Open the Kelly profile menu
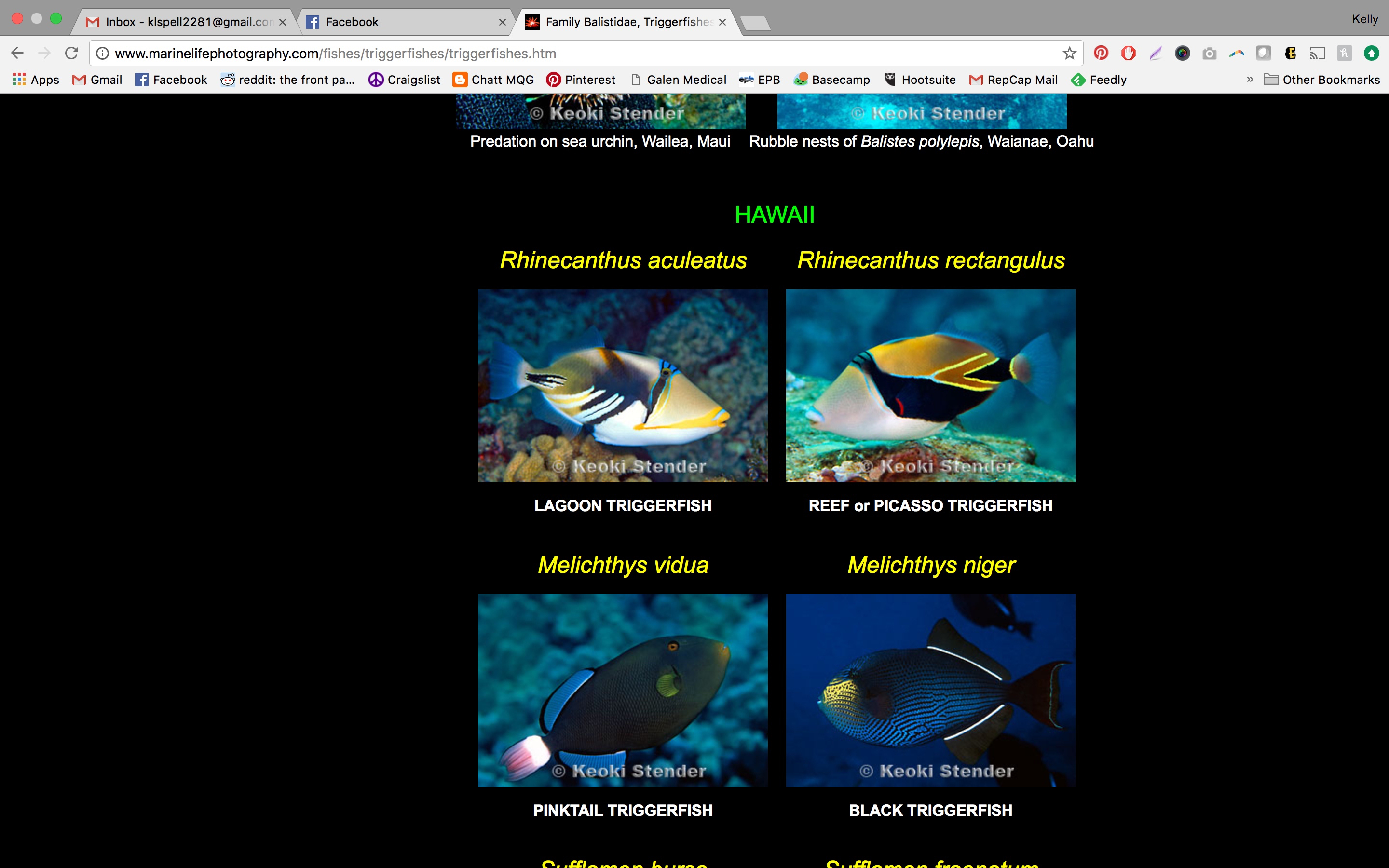The width and height of the screenshot is (1389, 868). [1364, 19]
